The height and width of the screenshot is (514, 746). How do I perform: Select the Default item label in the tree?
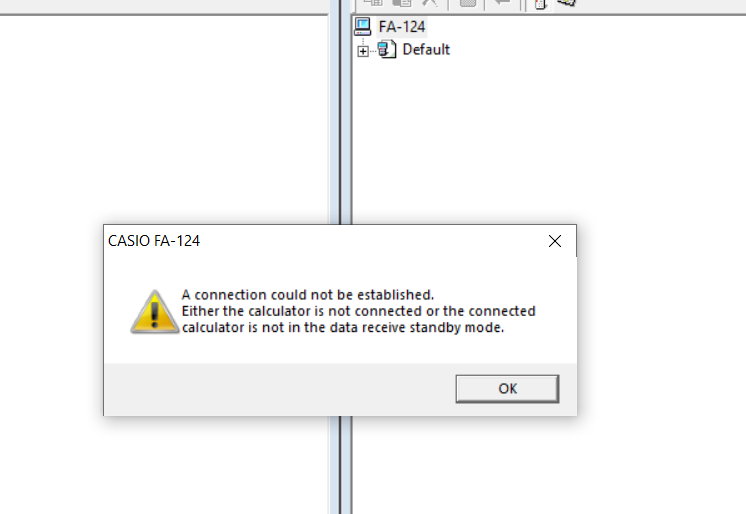tap(426, 49)
